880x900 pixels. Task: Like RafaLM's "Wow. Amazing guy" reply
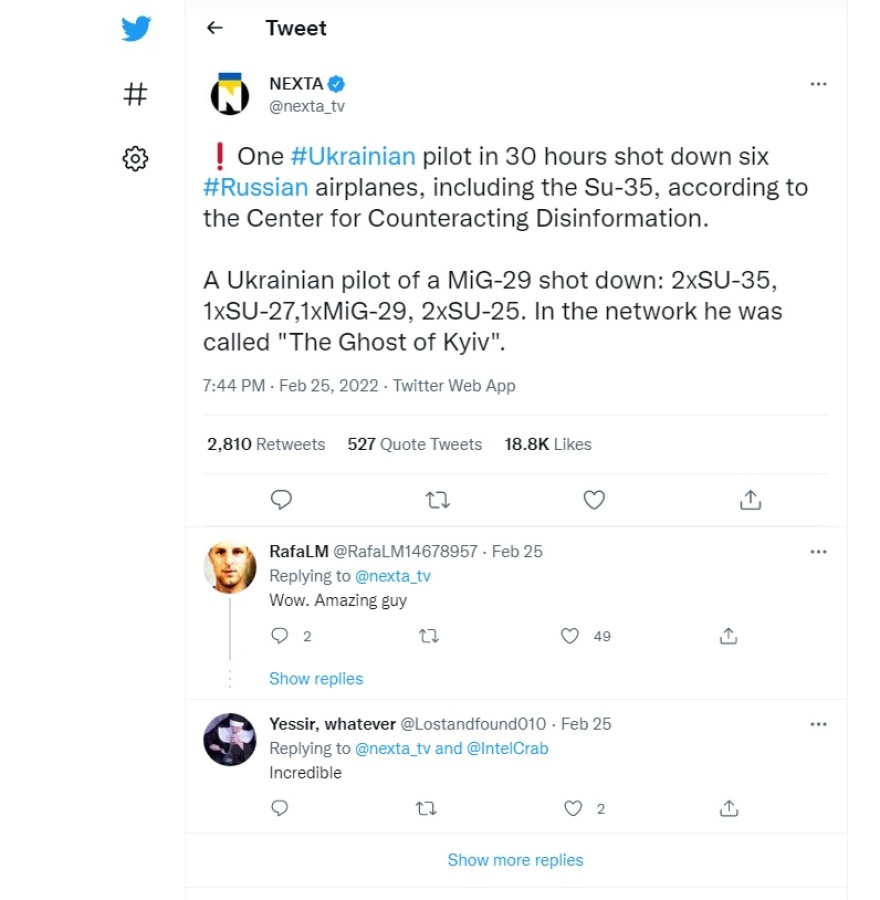pyautogui.click(x=570, y=636)
